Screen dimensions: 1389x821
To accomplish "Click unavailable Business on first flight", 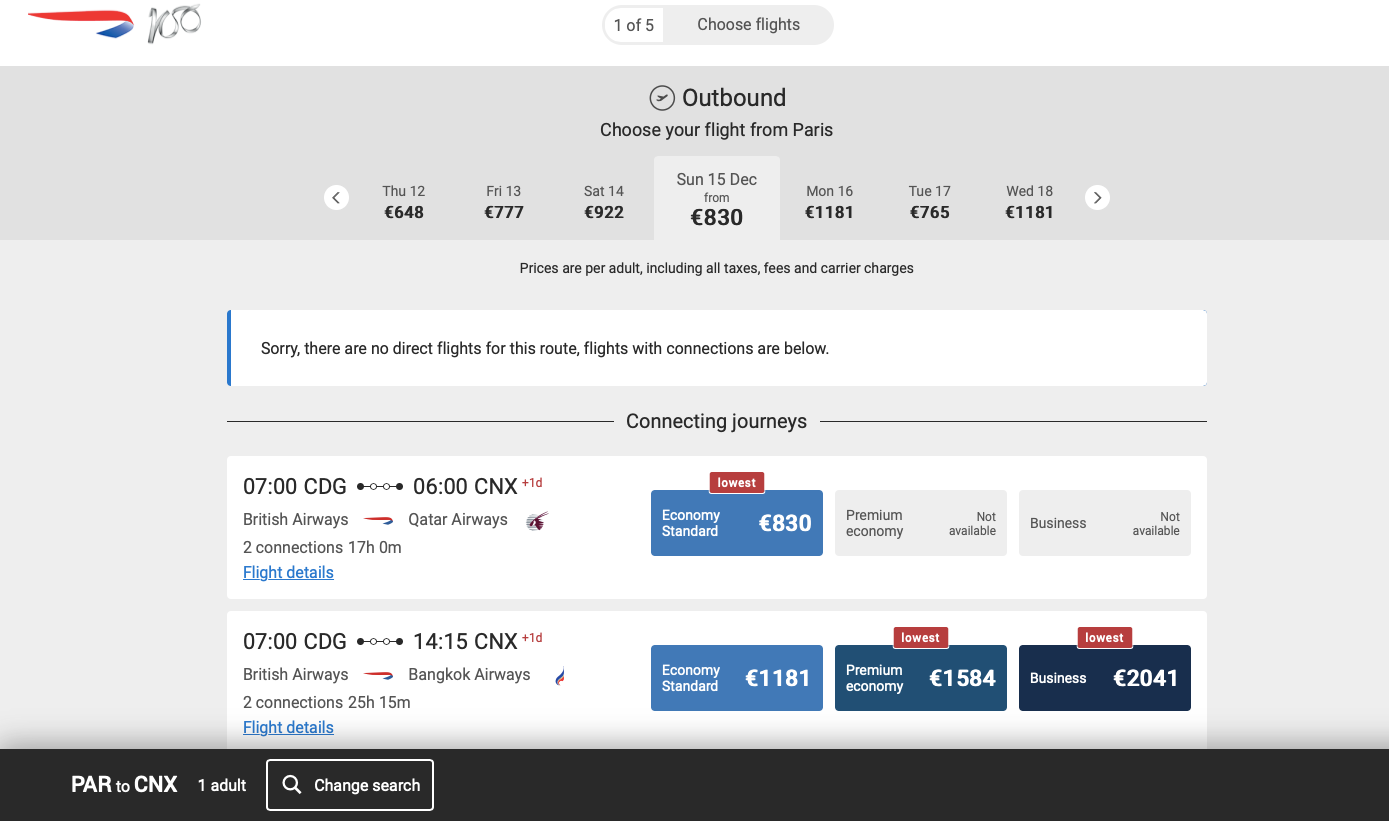I will (x=1105, y=523).
